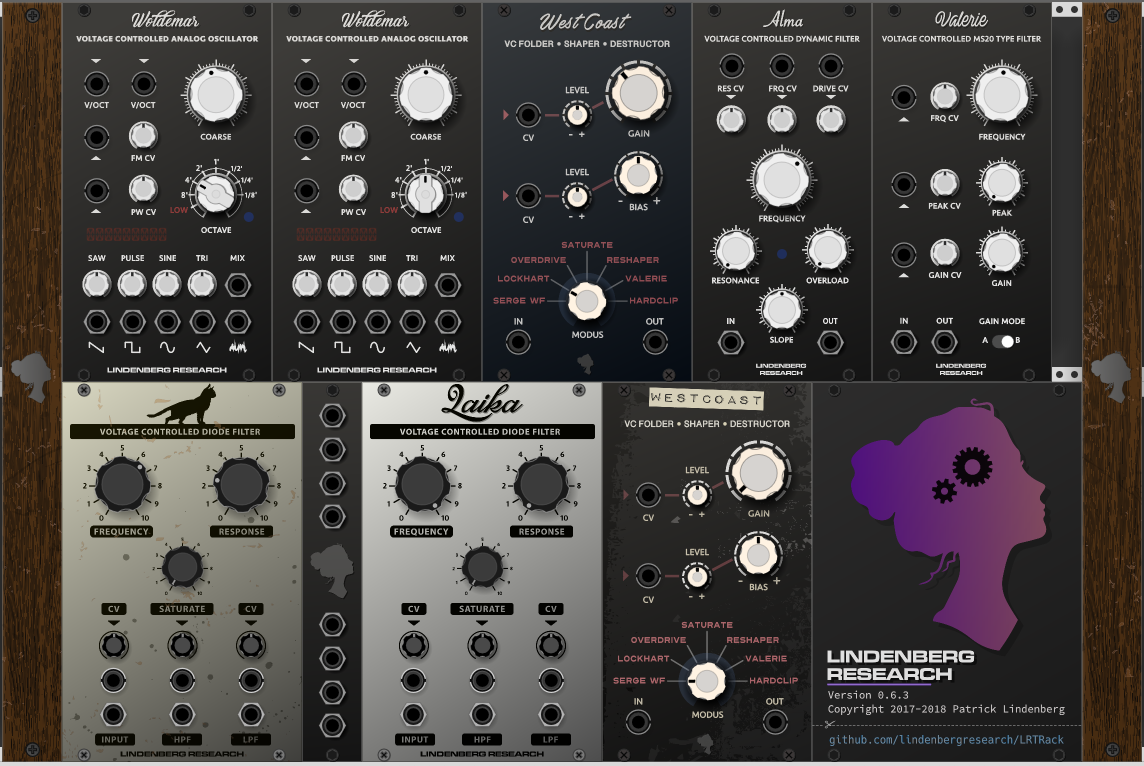Click the INPUT jack on cat-logo diode filter
Viewport: 1144px width, 766px height.
pyautogui.click(x=113, y=714)
